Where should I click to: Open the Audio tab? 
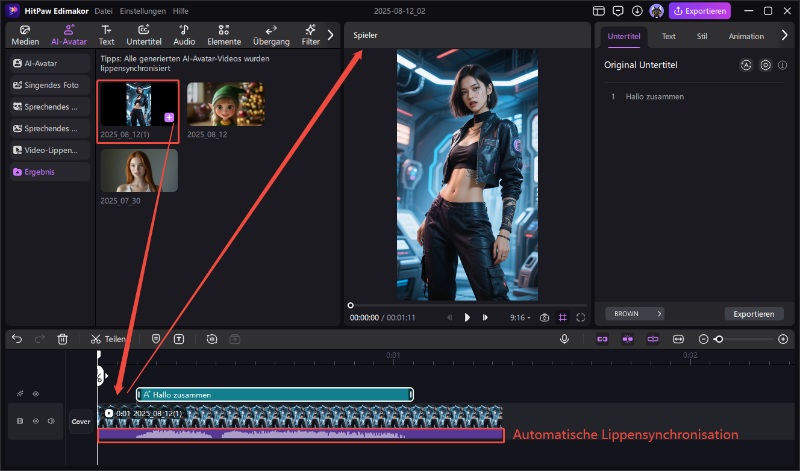point(184,35)
